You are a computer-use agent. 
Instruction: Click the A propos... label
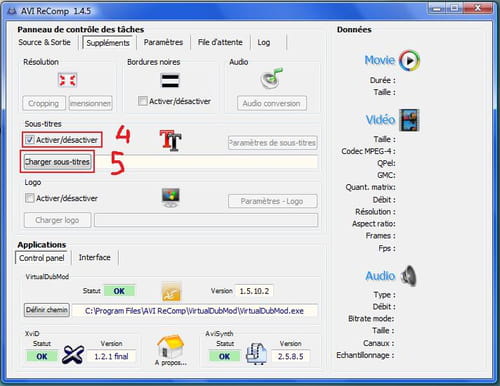click(x=171, y=363)
